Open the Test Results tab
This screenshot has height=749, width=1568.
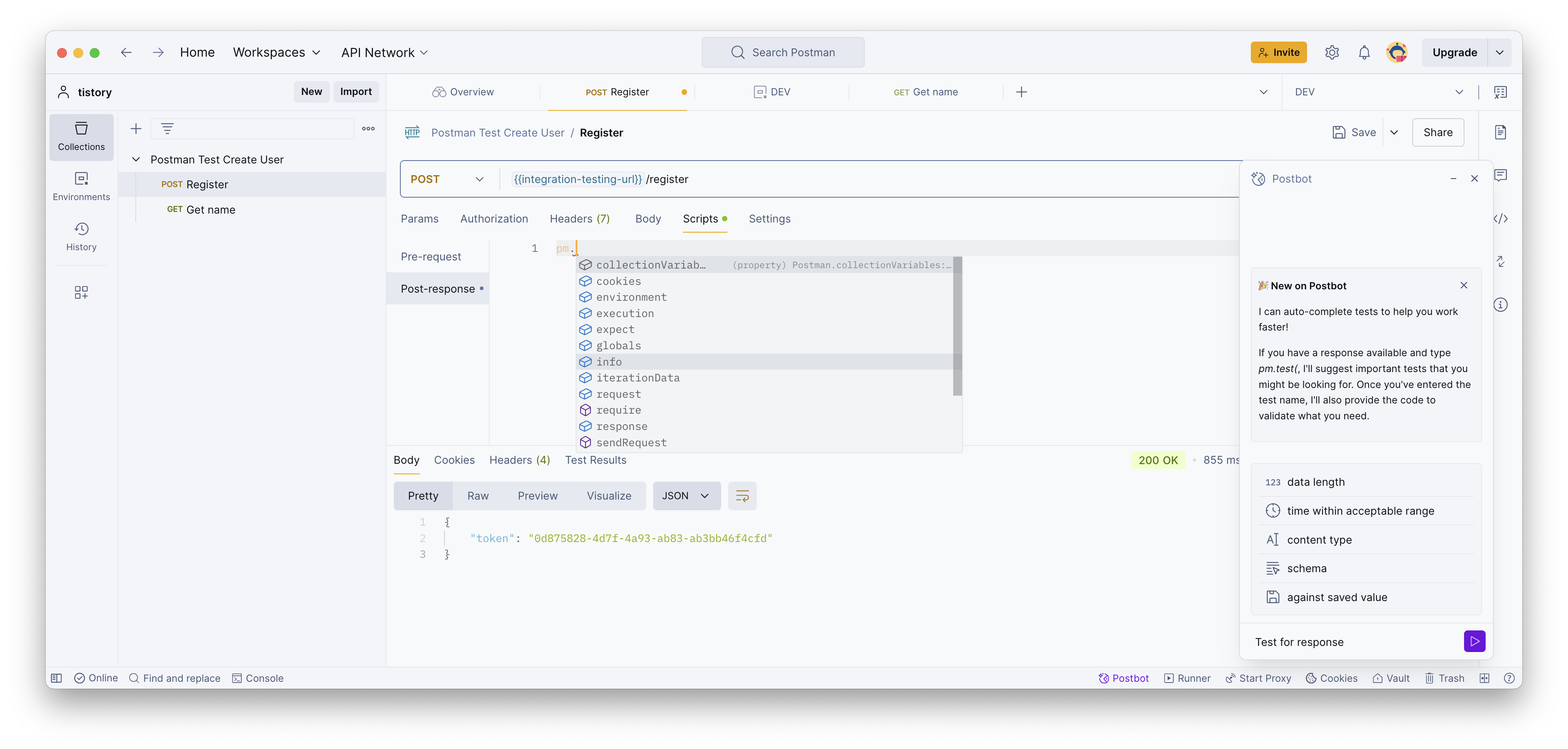[x=595, y=460]
